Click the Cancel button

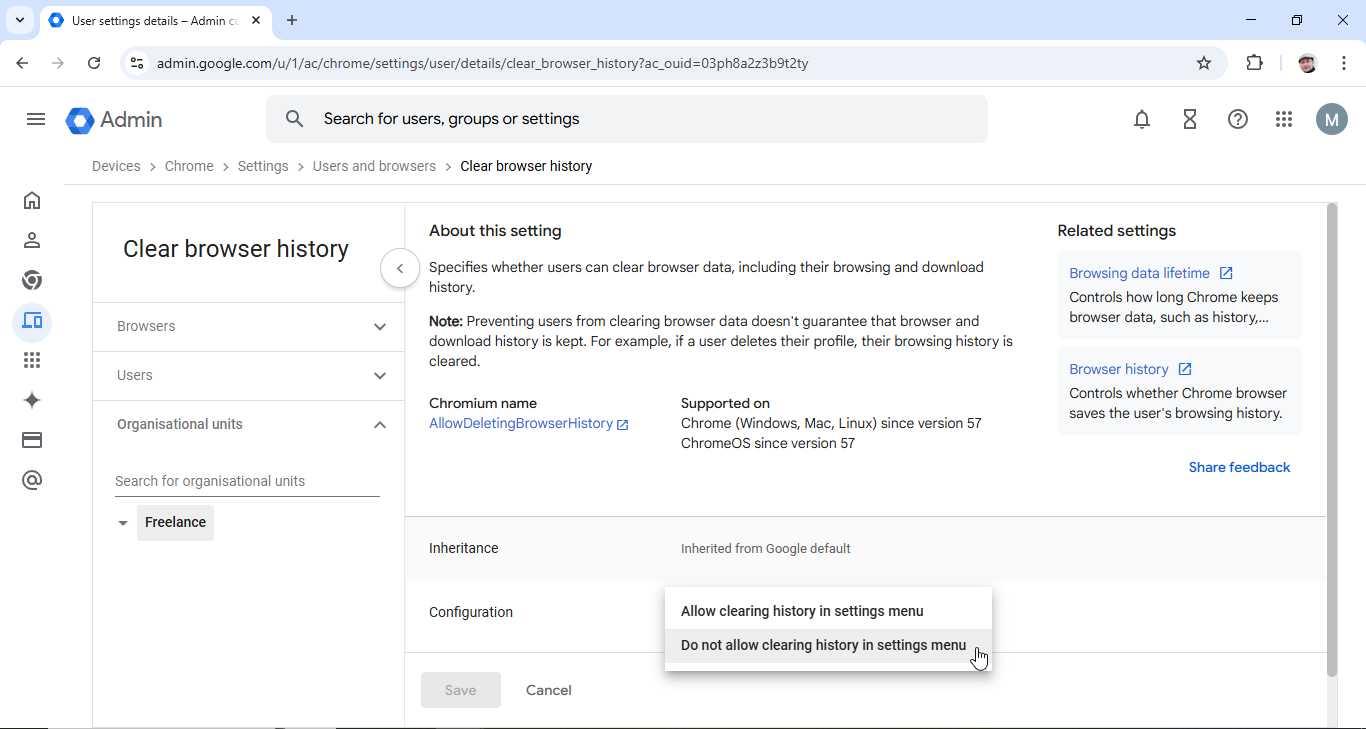click(x=549, y=690)
